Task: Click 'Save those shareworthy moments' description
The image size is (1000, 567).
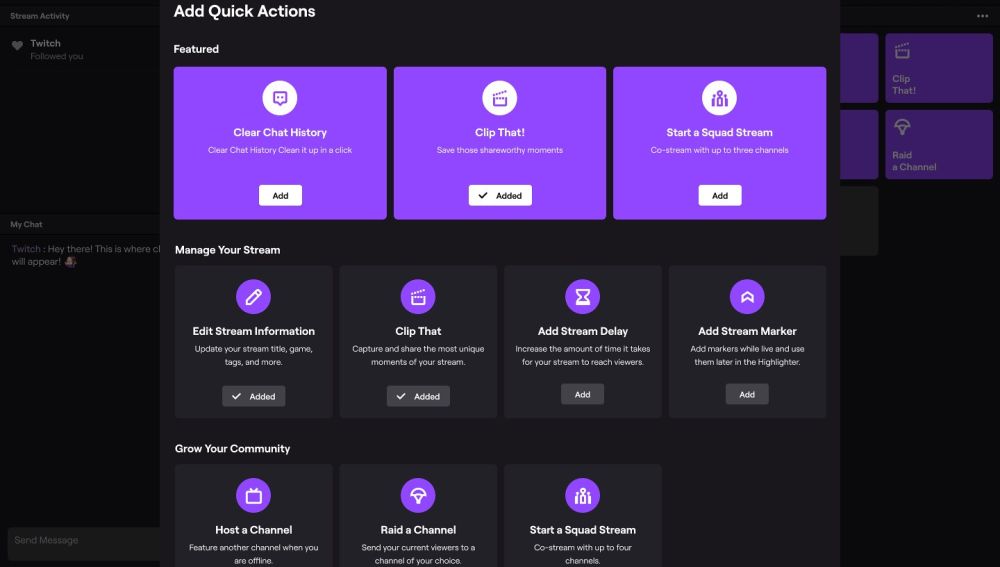Action: pos(499,151)
